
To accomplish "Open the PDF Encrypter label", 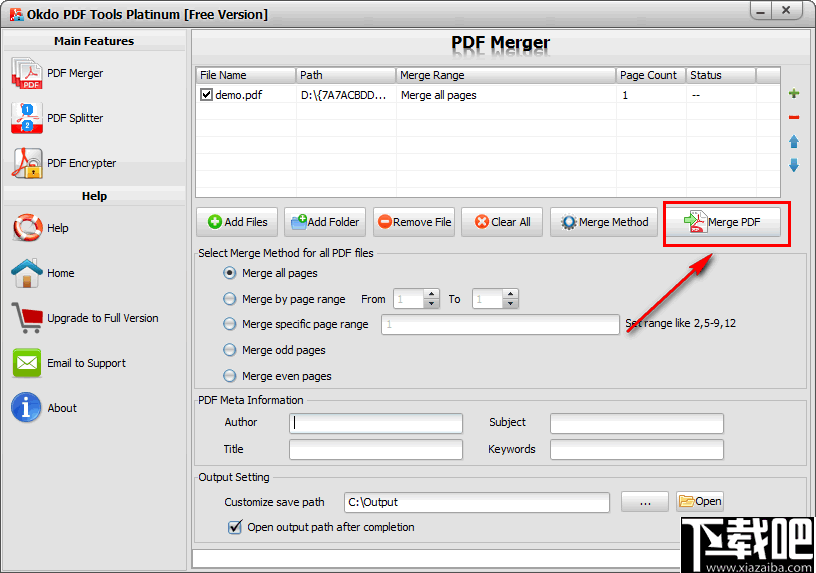I will pos(81,163).
